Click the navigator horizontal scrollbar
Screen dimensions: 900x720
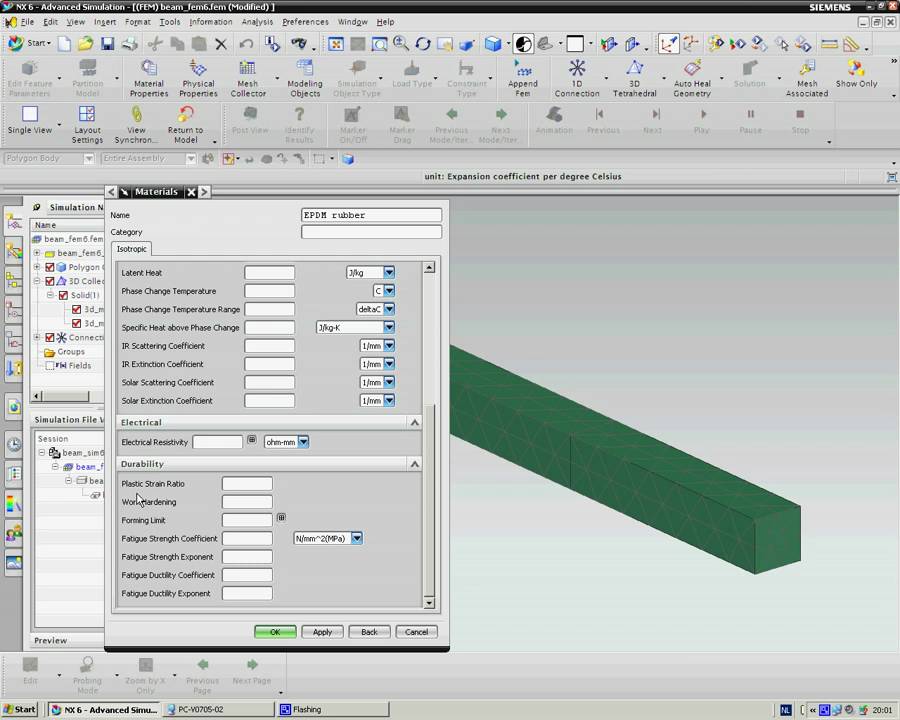coord(65,396)
